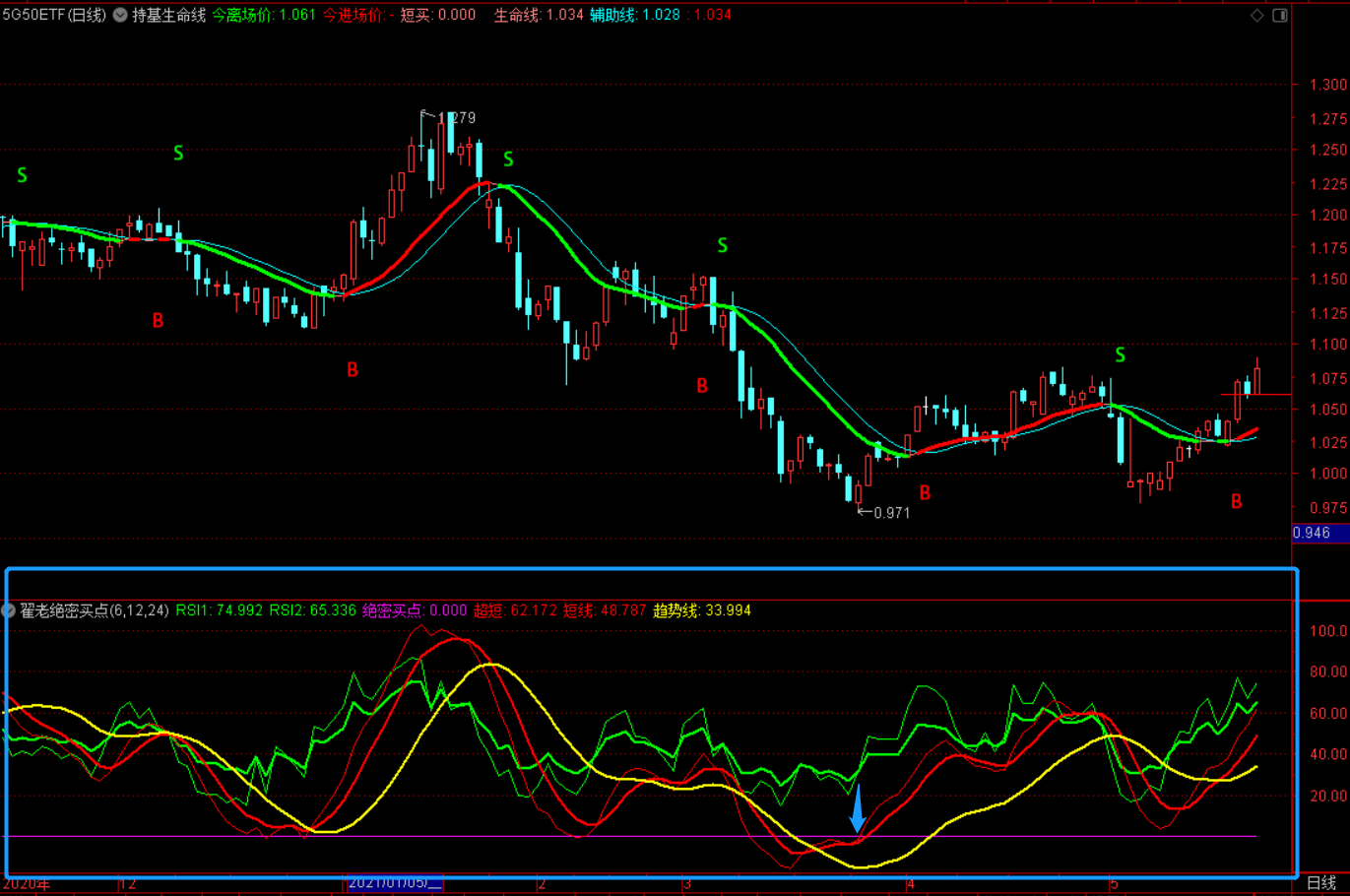
Task: Click the 100.0 level on indicator axis
Action: coord(1328,631)
